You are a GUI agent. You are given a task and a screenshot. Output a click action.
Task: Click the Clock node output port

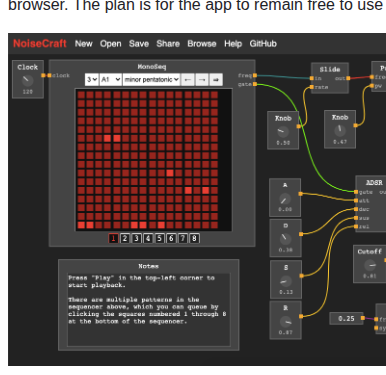pos(43,75)
